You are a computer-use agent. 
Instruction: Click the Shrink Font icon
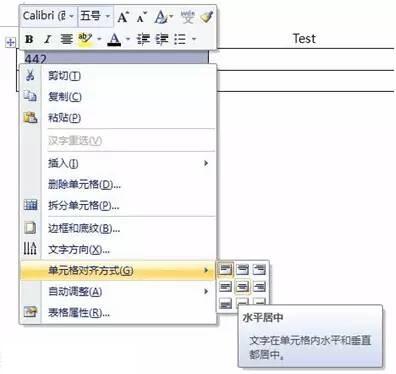point(142,17)
